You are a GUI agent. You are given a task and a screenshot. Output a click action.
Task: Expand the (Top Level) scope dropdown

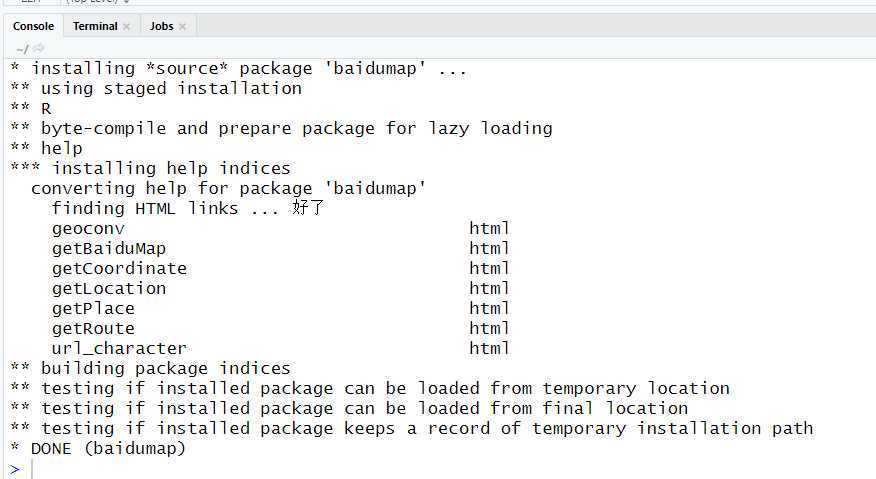(98, 2)
